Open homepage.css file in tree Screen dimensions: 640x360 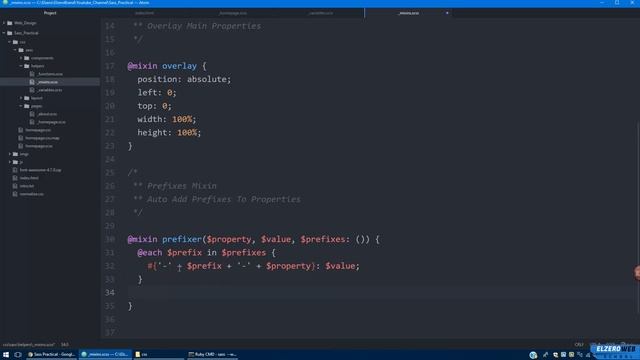[38, 130]
